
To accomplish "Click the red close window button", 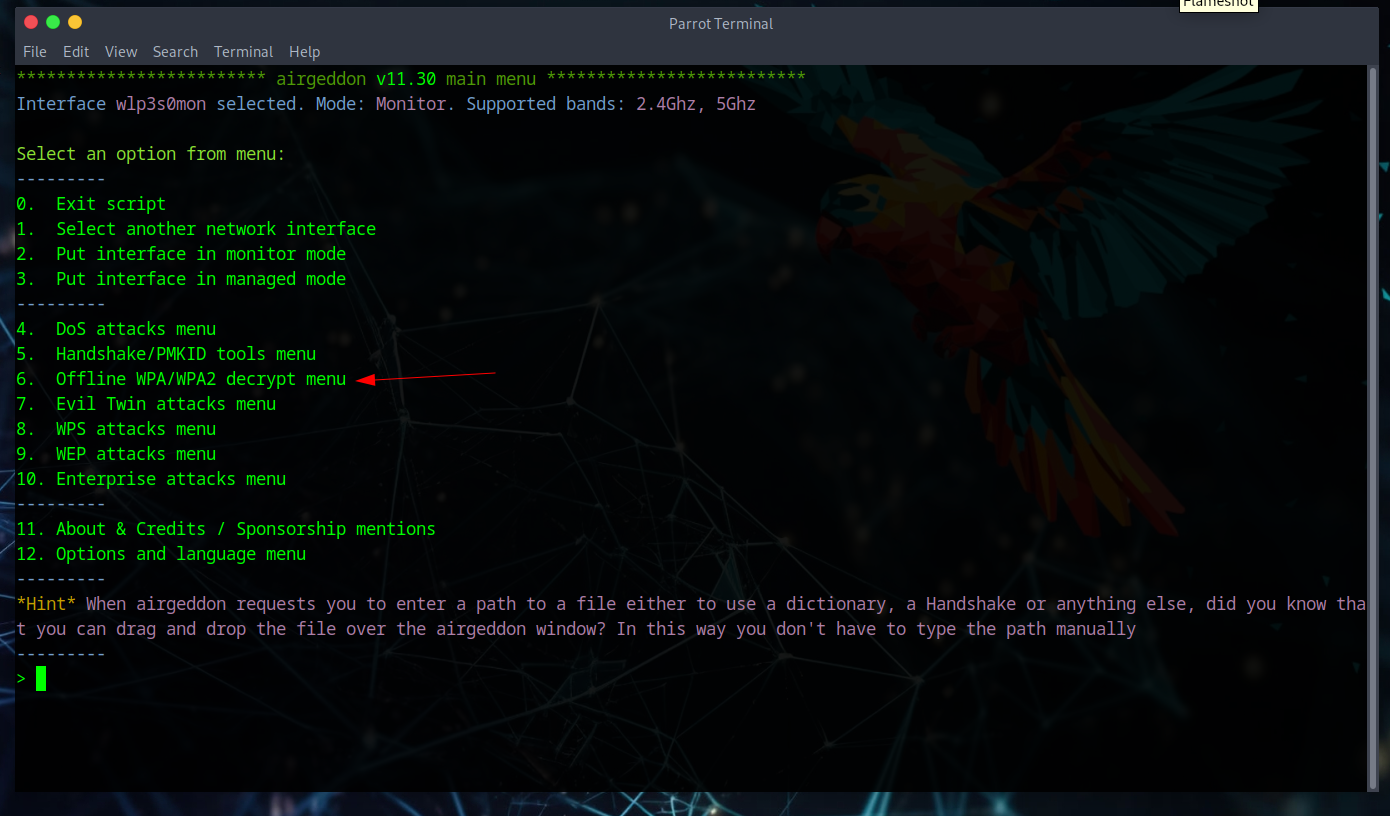I will pyautogui.click(x=31, y=22).
